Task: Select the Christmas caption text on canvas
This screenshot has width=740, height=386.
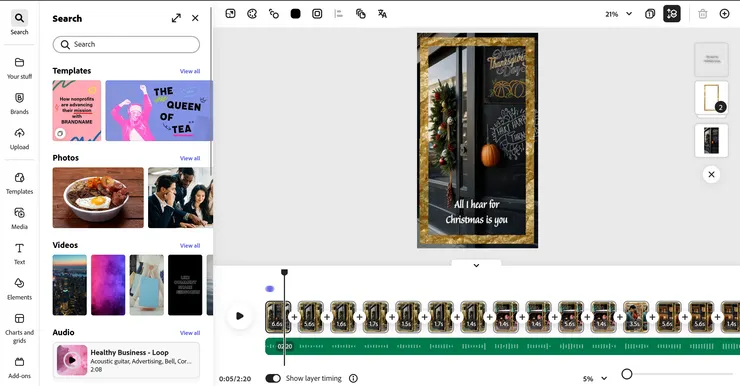Action: (x=477, y=212)
